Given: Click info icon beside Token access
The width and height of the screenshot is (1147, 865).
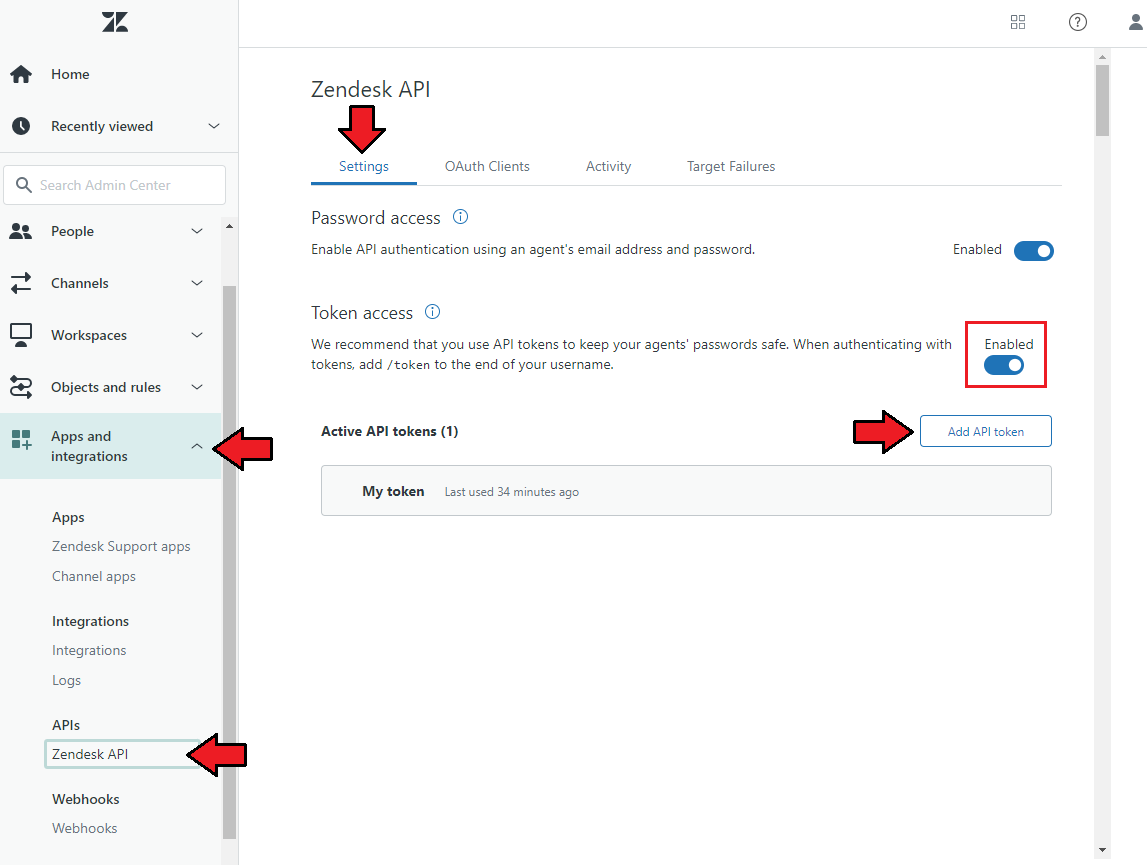Looking at the screenshot, I should 432,312.
